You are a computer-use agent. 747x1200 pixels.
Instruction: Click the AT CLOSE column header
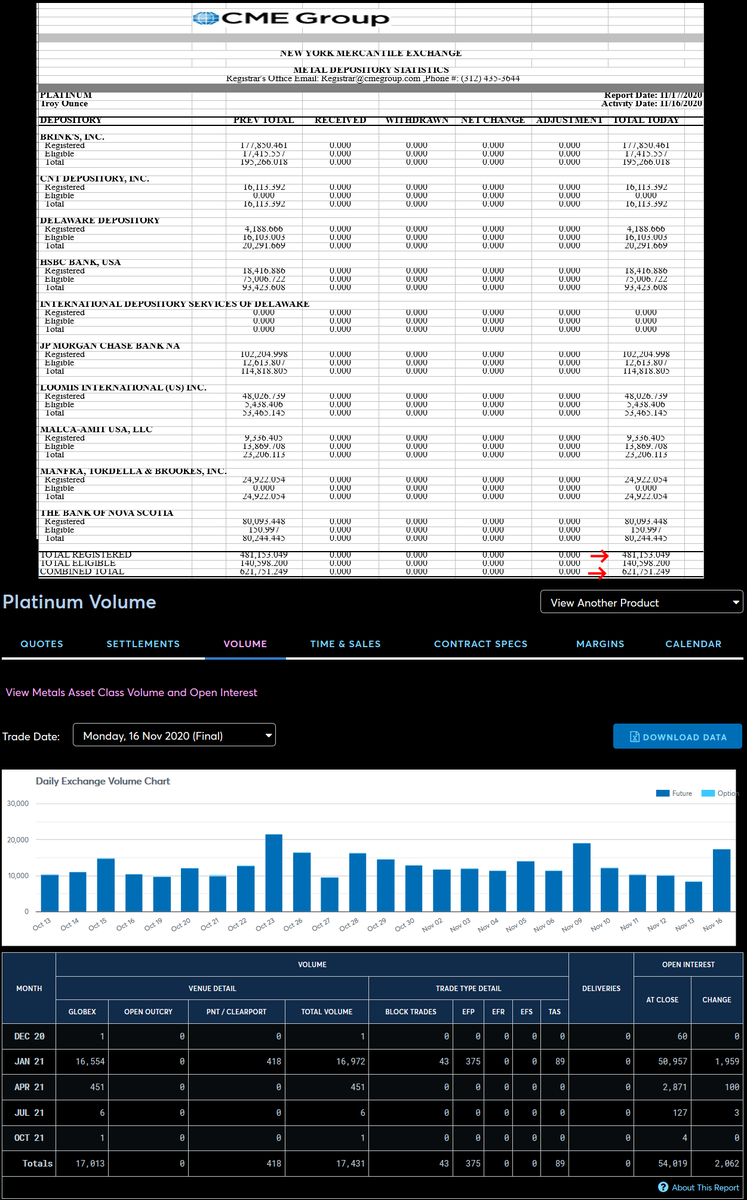coord(662,999)
